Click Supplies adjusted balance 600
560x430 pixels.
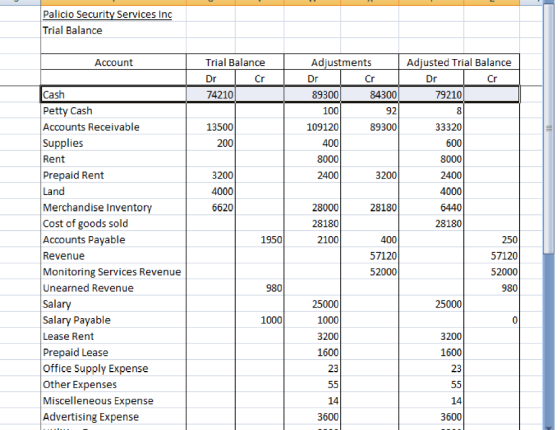coord(431,143)
